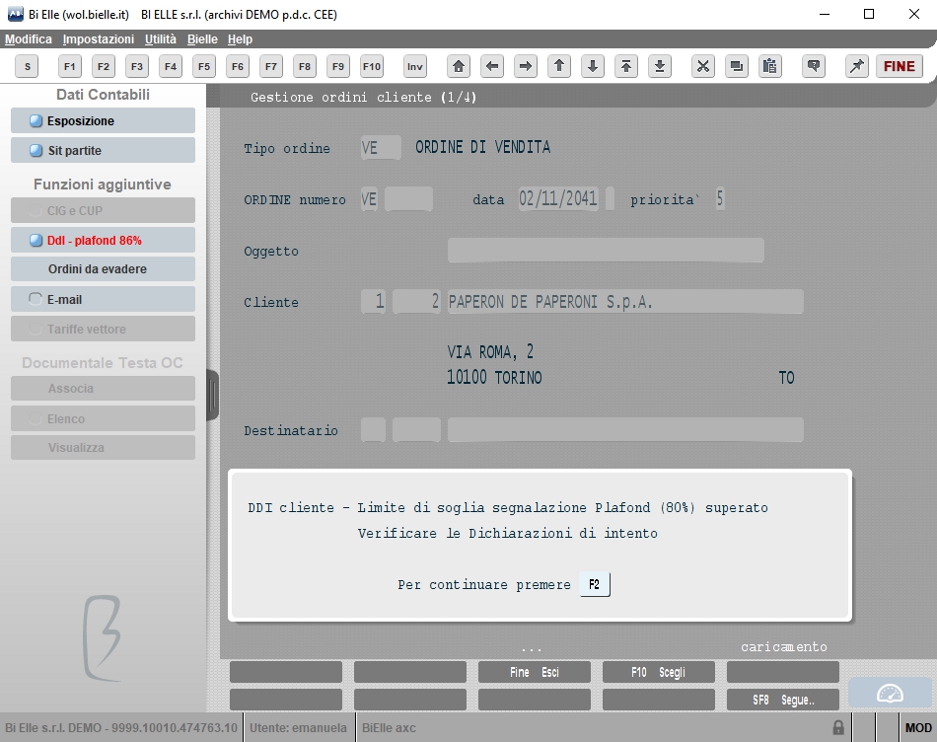This screenshot has height=742, width=937.
Task: Click the F5 toolbar key
Action: click(204, 66)
